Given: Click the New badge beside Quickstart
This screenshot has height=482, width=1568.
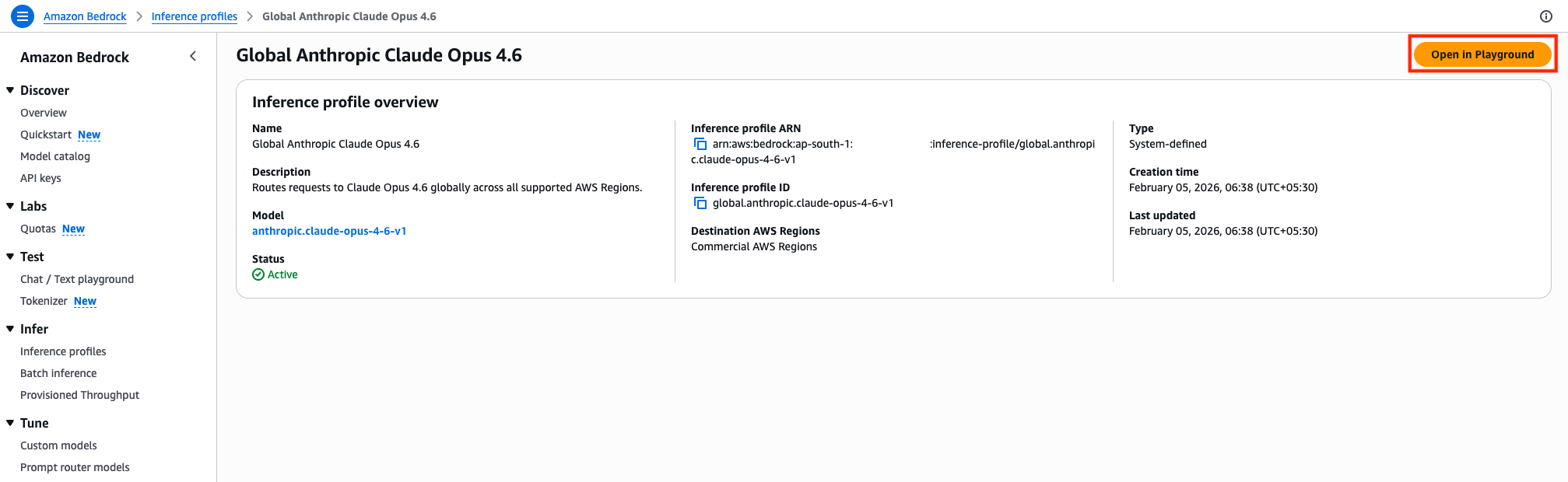Looking at the screenshot, I should click(x=89, y=134).
